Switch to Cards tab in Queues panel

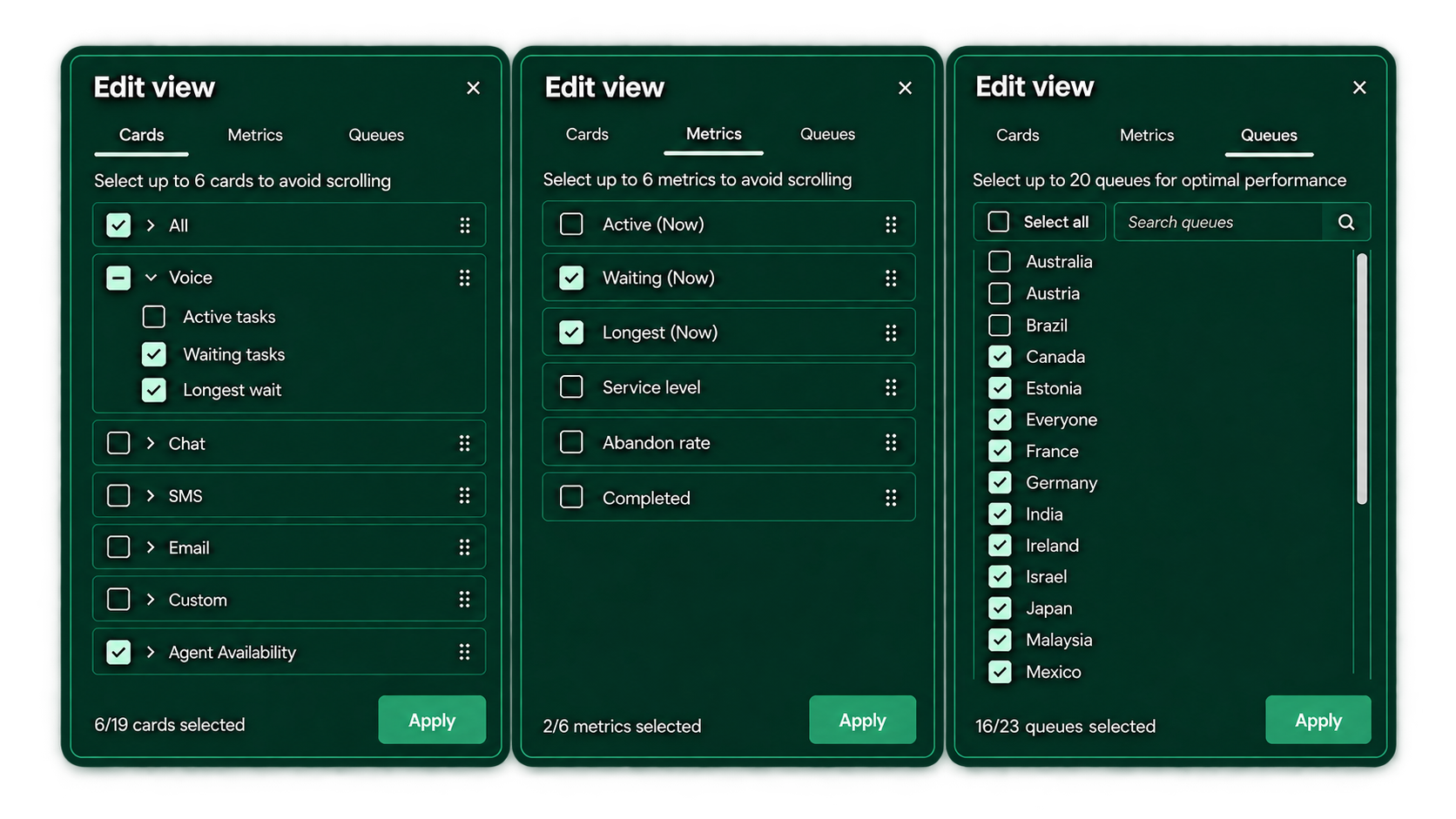[1017, 135]
